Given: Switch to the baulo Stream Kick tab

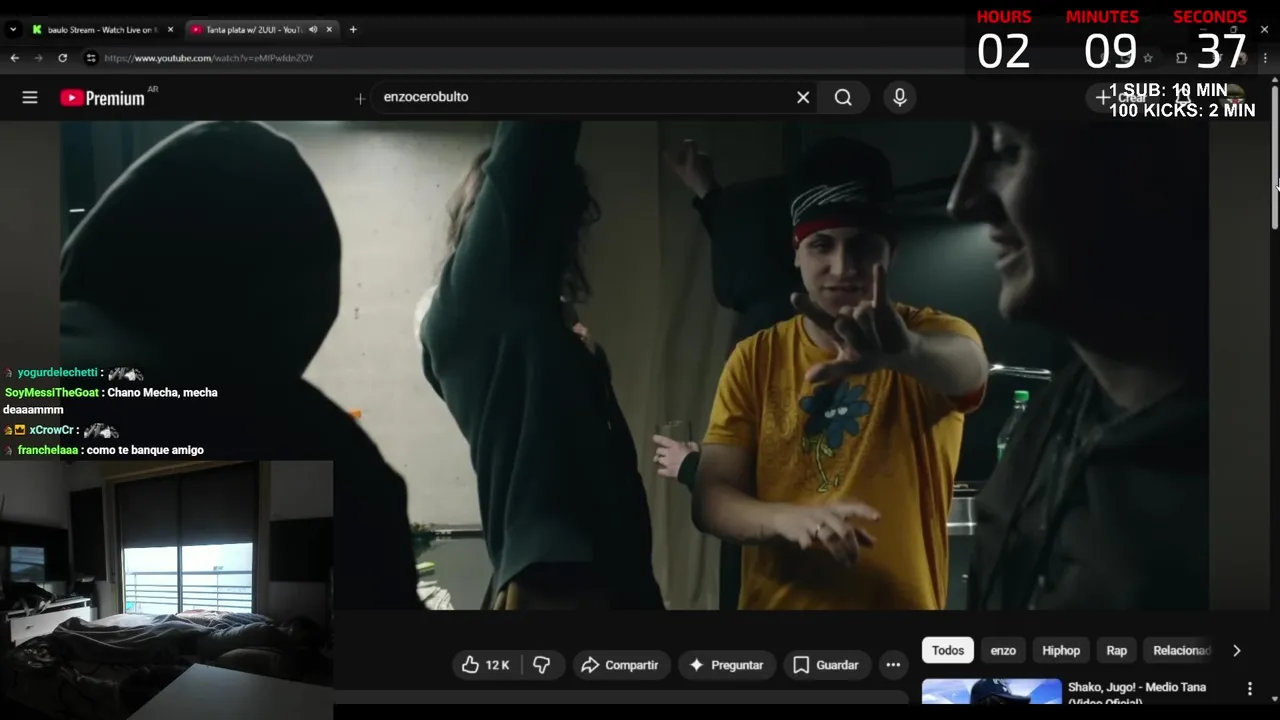Looking at the screenshot, I should coord(102,29).
